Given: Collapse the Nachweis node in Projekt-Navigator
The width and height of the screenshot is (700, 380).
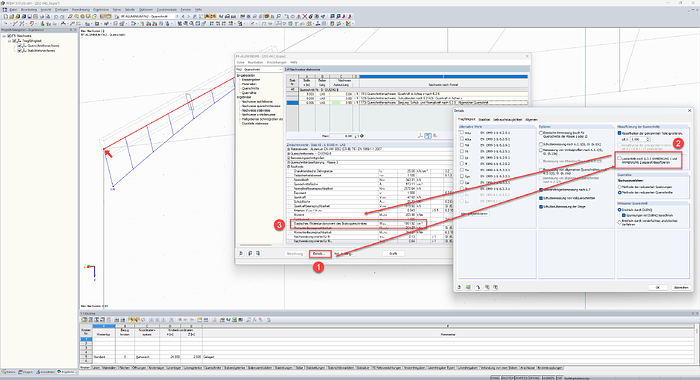Looking at the screenshot, I should tap(4, 36).
